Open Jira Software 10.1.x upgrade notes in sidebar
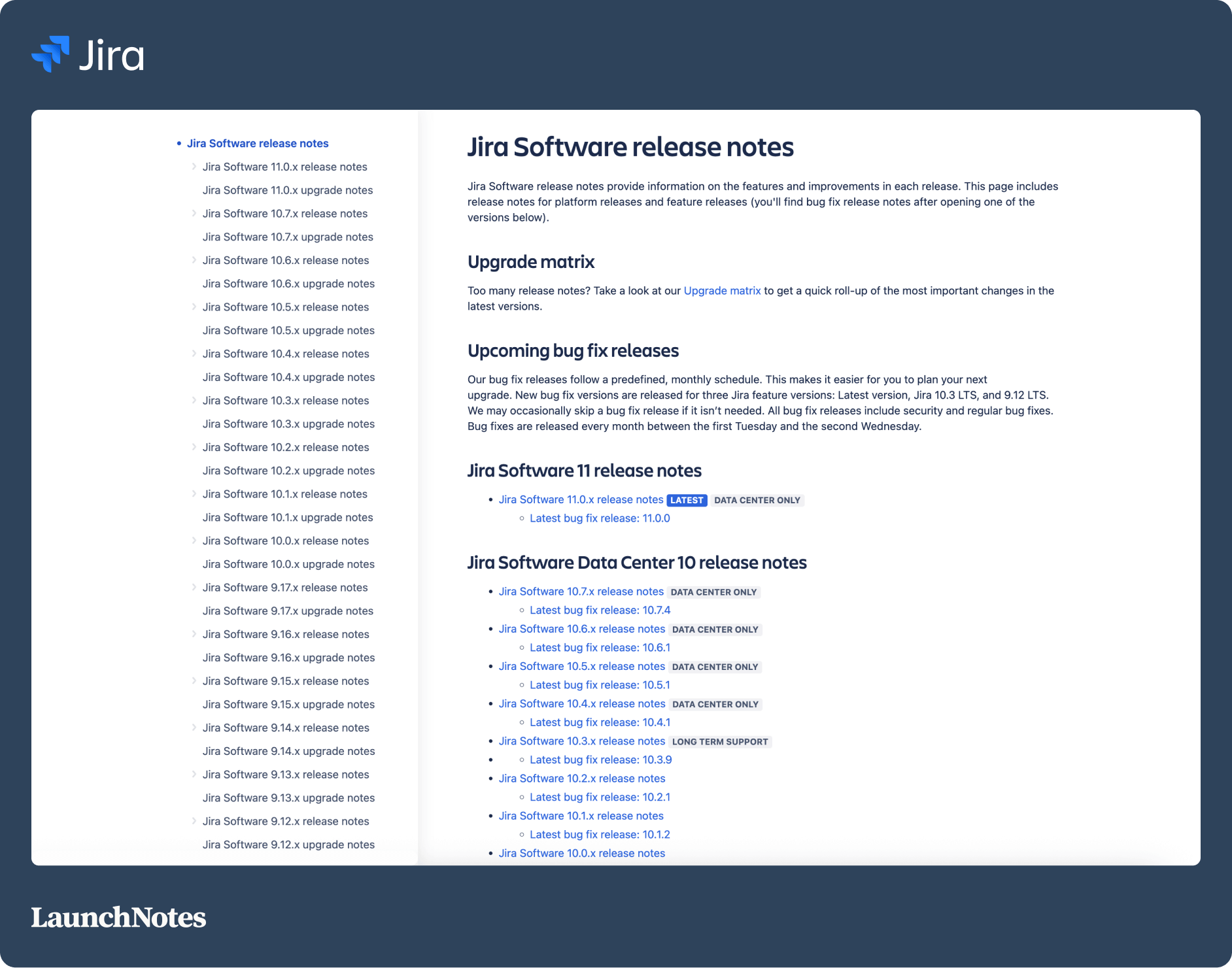1232x968 pixels. pyautogui.click(x=288, y=517)
